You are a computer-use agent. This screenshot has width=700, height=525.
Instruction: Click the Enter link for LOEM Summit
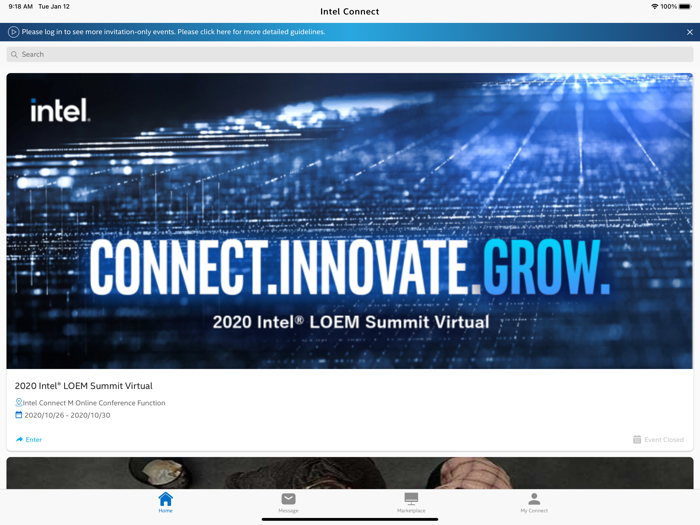(x=33, y=440)
